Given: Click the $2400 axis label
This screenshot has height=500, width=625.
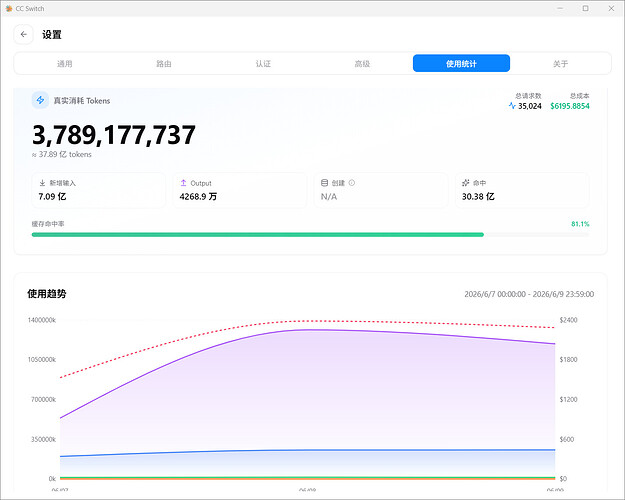Looking at the screenshot, I should [568, 320].
